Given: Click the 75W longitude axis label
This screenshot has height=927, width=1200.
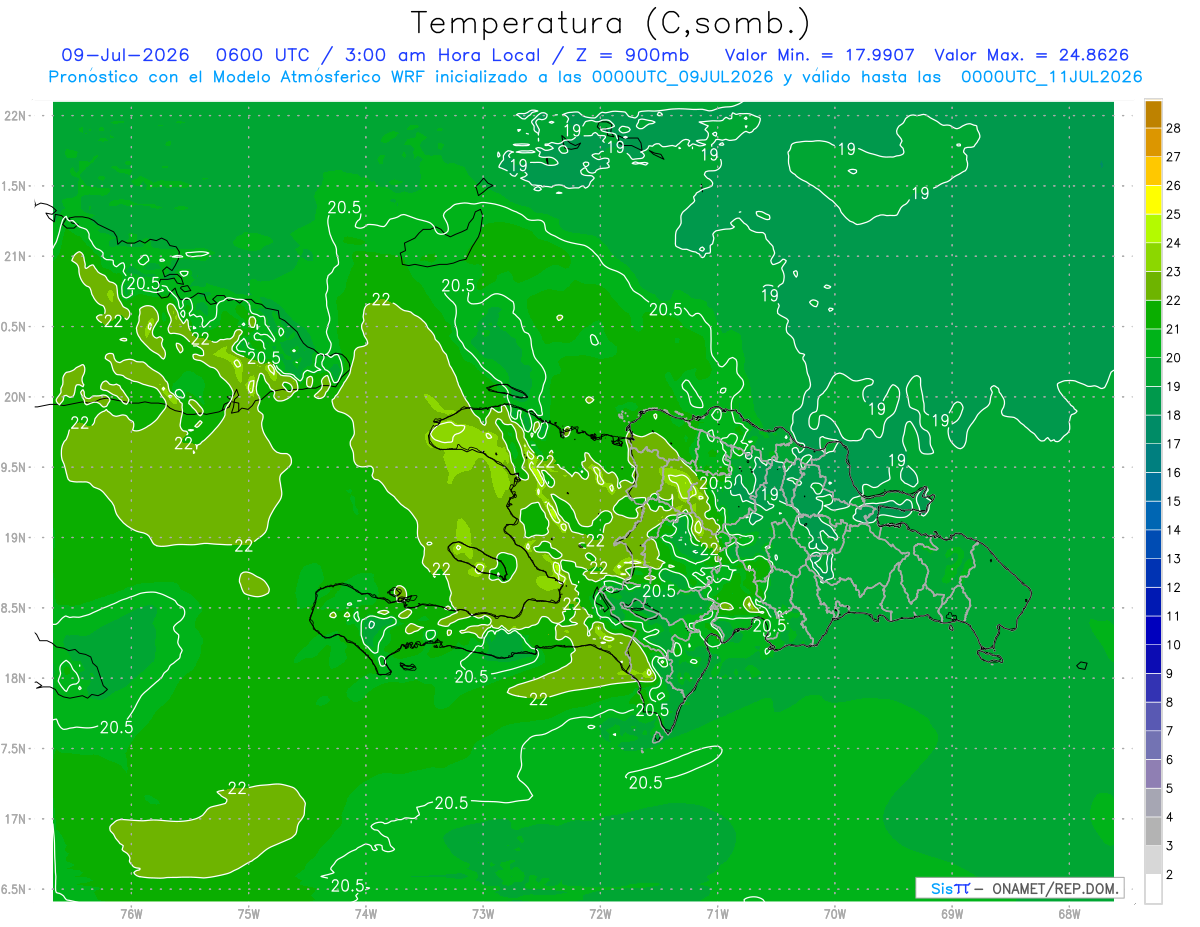Looking at the screenshot, I should tap(249, 913).
